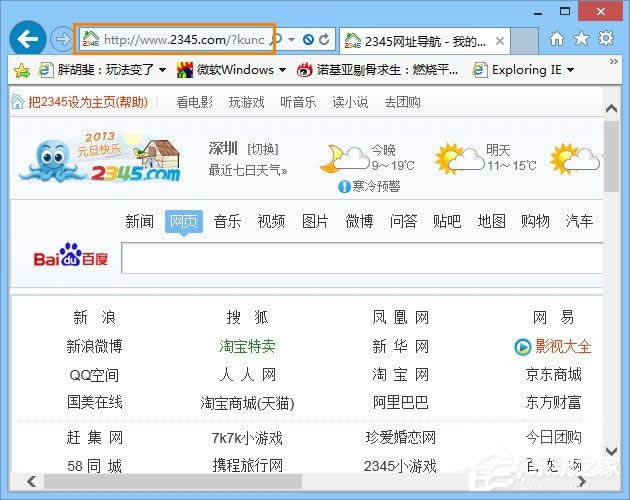Click the 去团购 link

click(403, 102)
